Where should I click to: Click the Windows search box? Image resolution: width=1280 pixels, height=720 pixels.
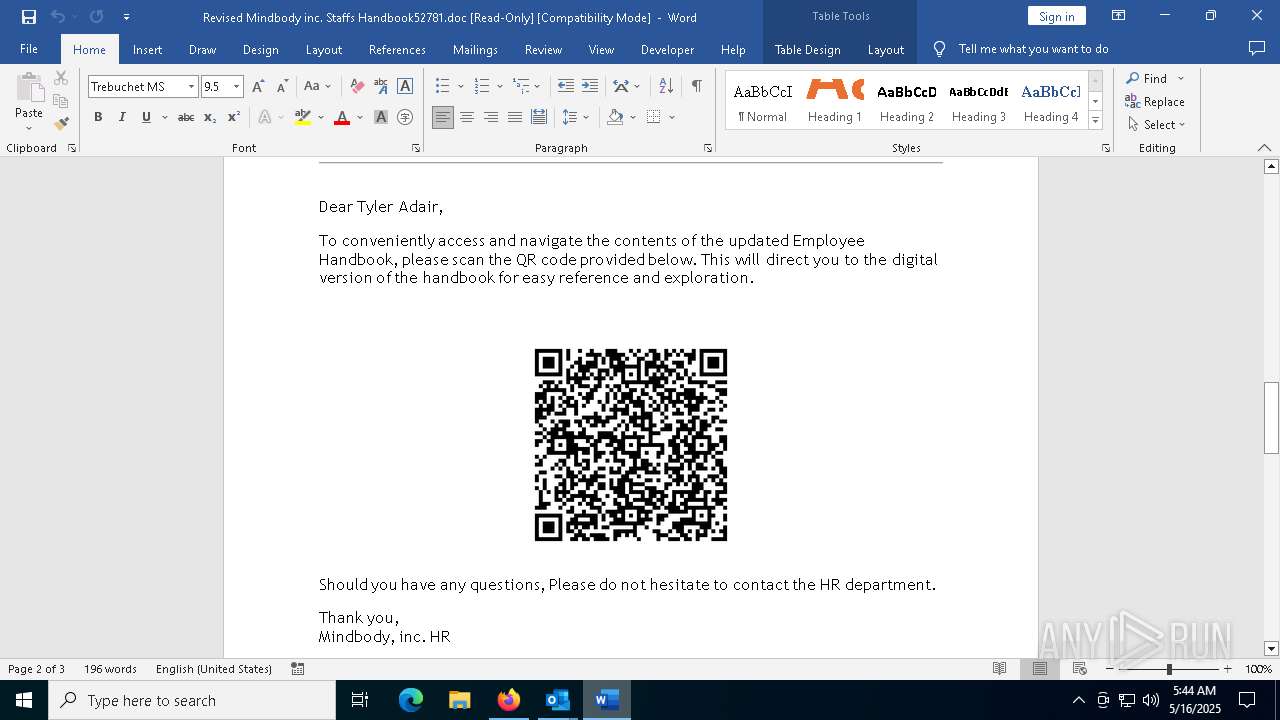(192, 700)
